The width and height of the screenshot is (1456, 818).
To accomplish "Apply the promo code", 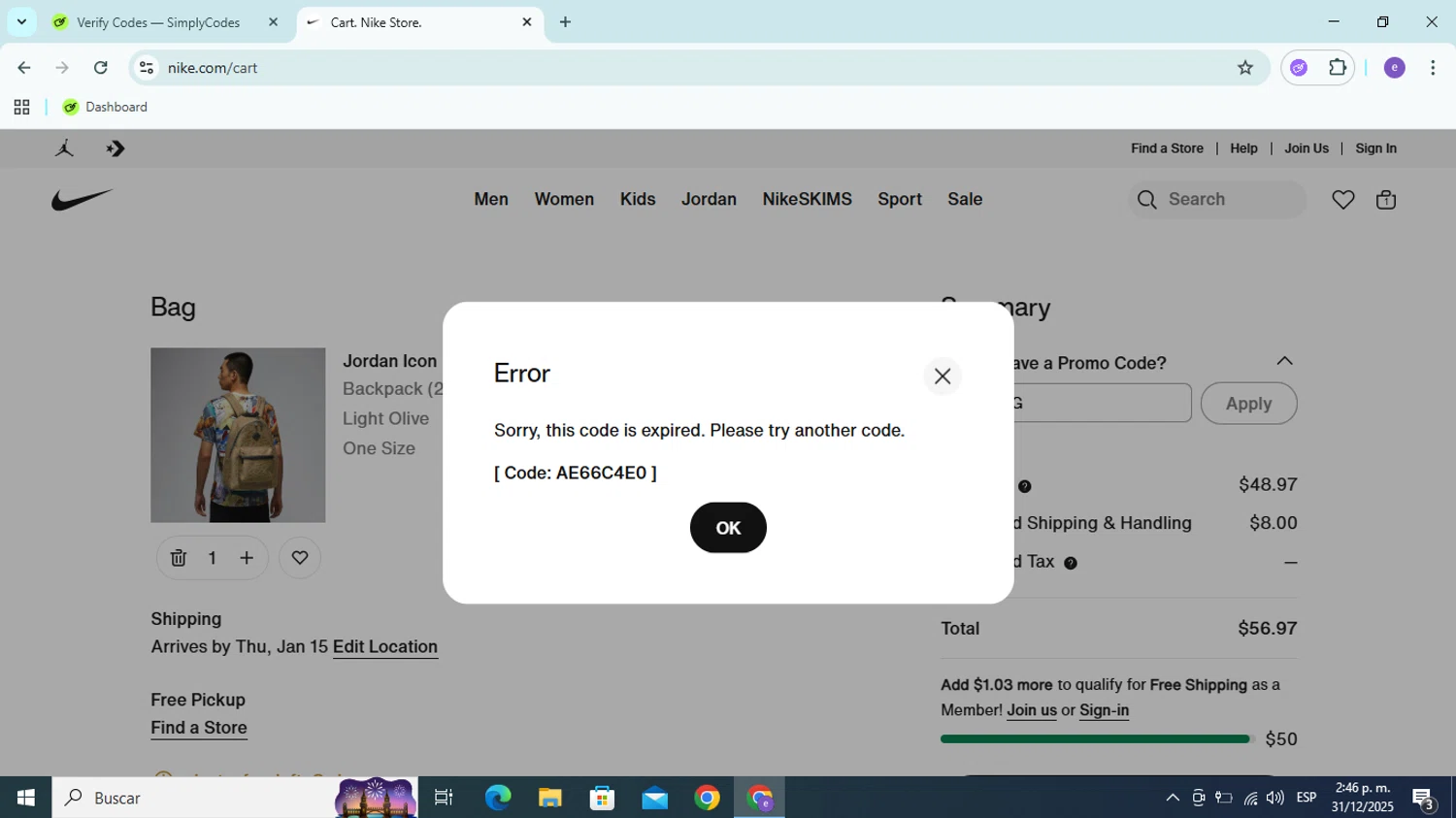I will (1248, 404).
